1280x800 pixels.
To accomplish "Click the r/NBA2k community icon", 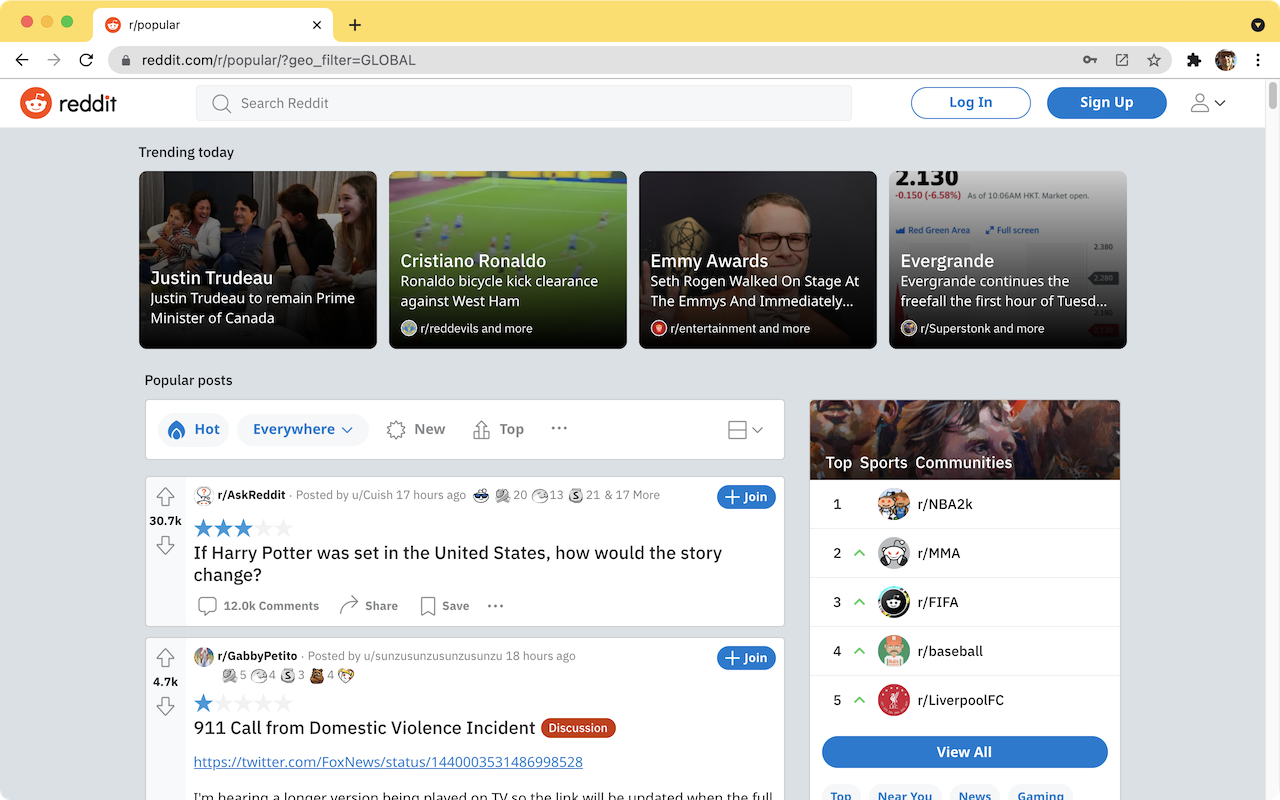I will 893,504.
